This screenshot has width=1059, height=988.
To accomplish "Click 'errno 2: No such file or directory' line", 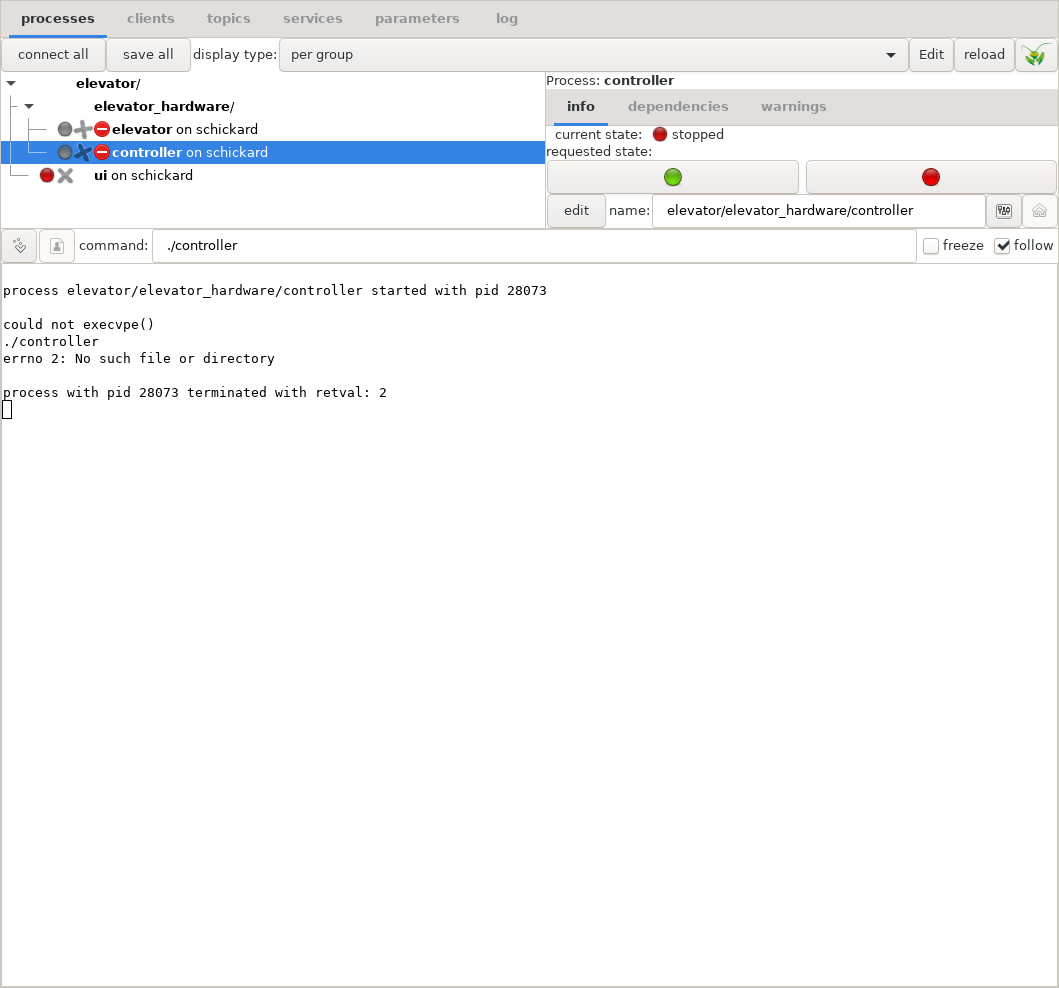I will (138, 359).
